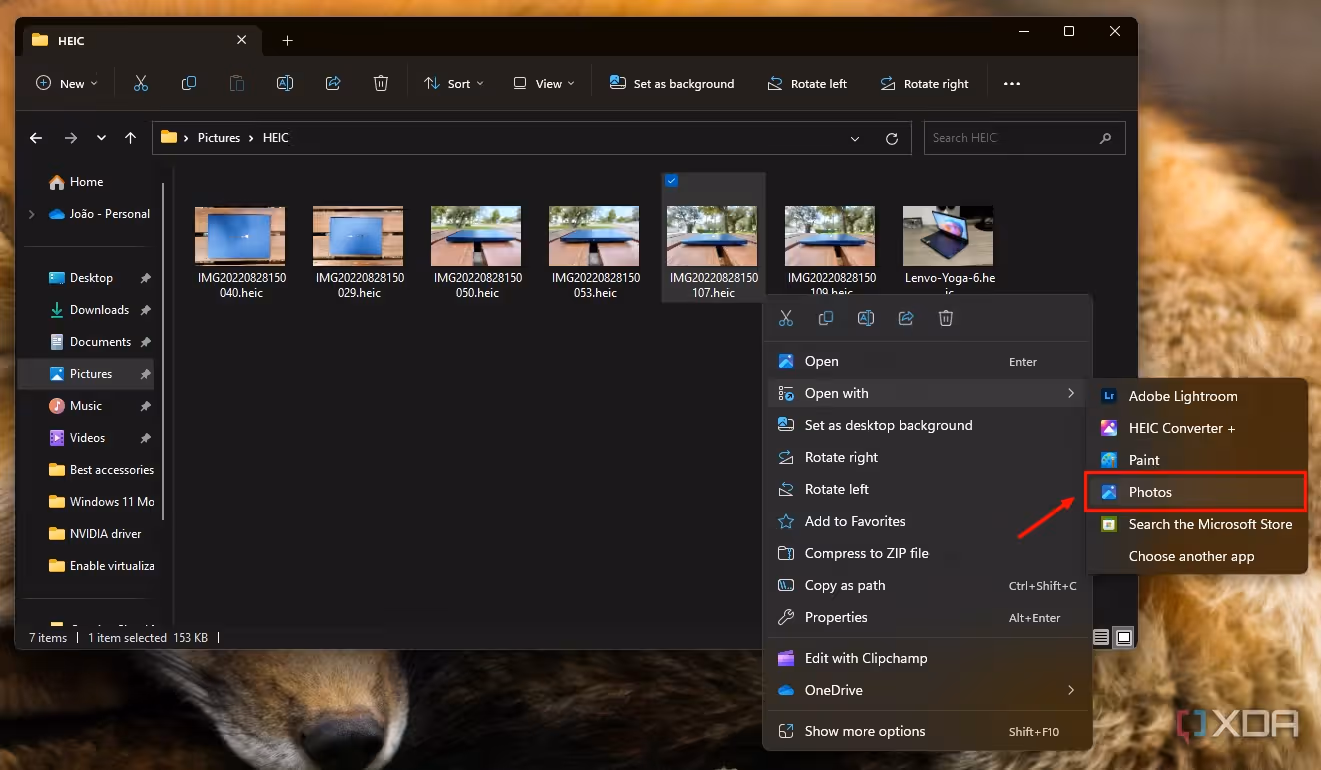The height and width of the screenshot is (770, 1321).
Task: Navigate up one folder level
Action: pyautogui.click(x=130, y=138)
